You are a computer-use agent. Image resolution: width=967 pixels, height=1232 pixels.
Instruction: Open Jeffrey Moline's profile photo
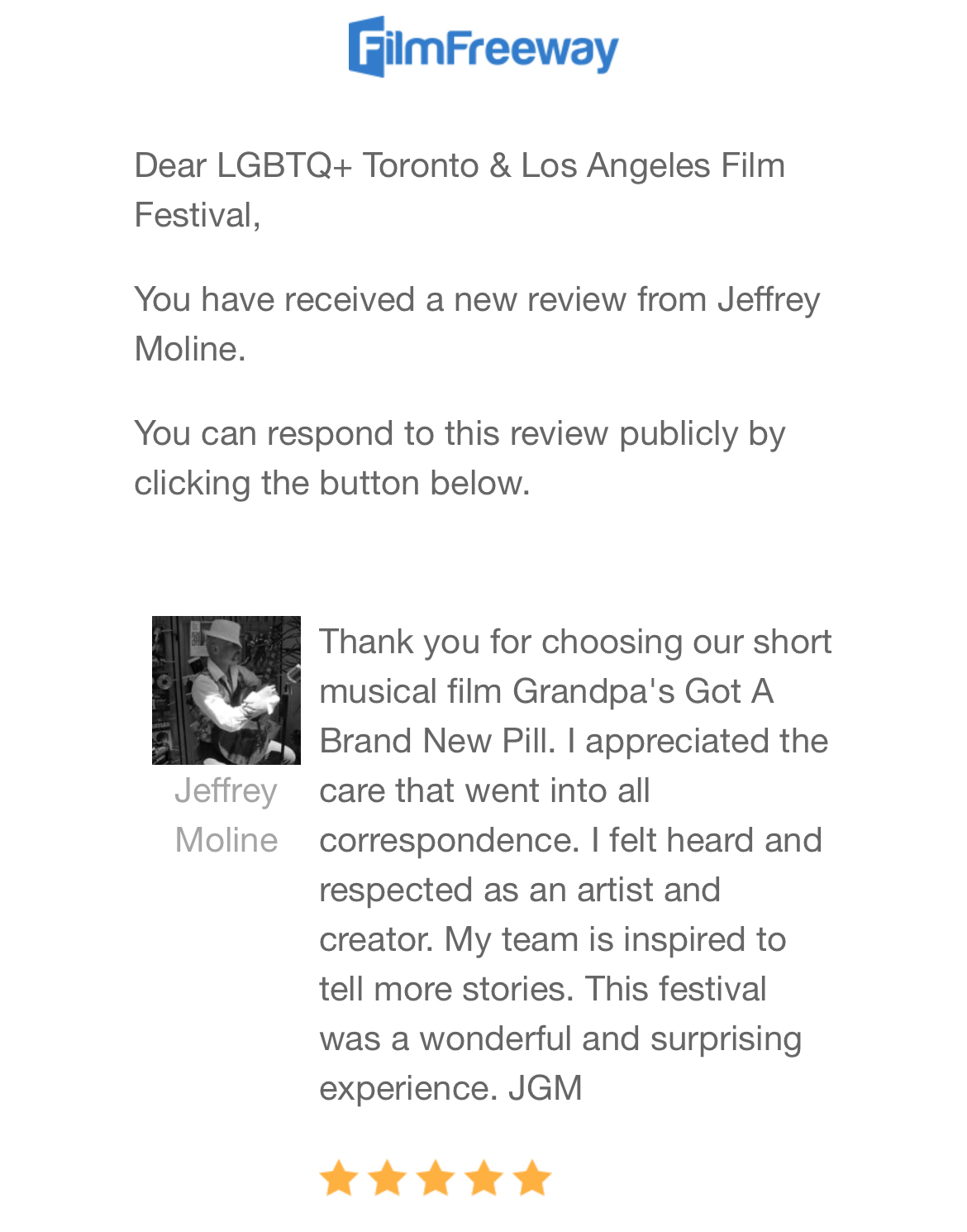click(226, 690)
